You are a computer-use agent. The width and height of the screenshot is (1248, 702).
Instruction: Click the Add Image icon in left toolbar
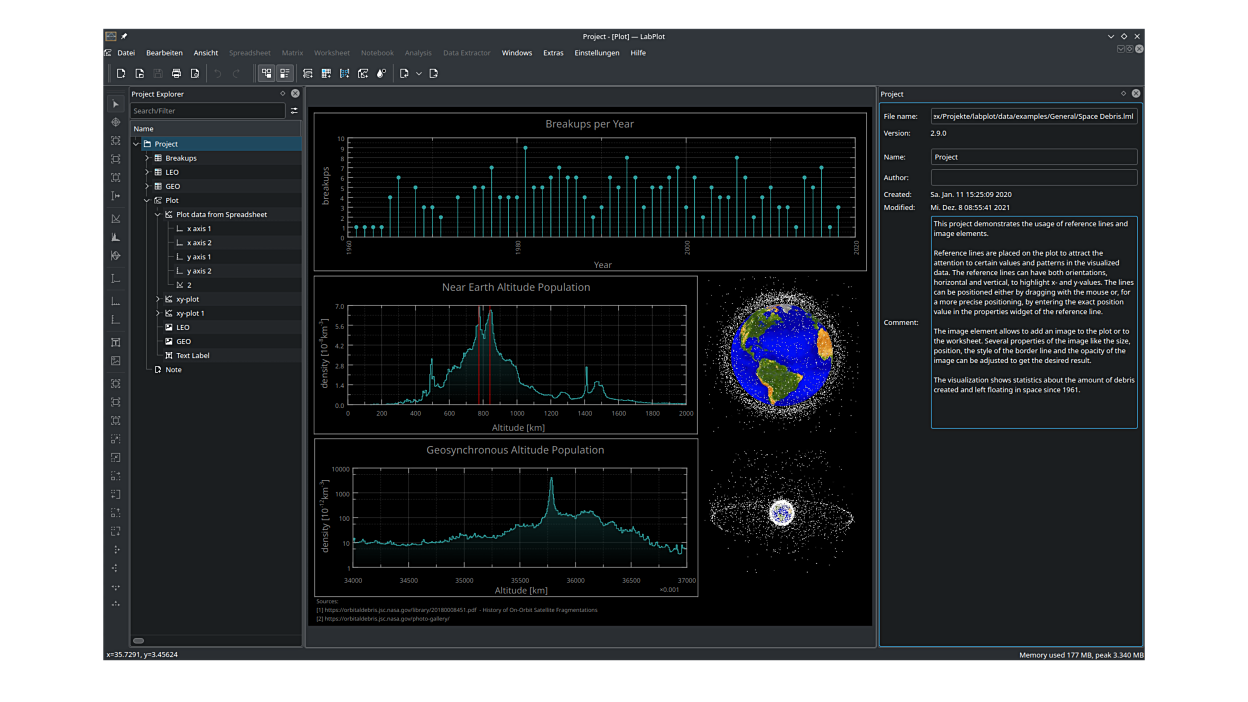(x=116, y=361)
